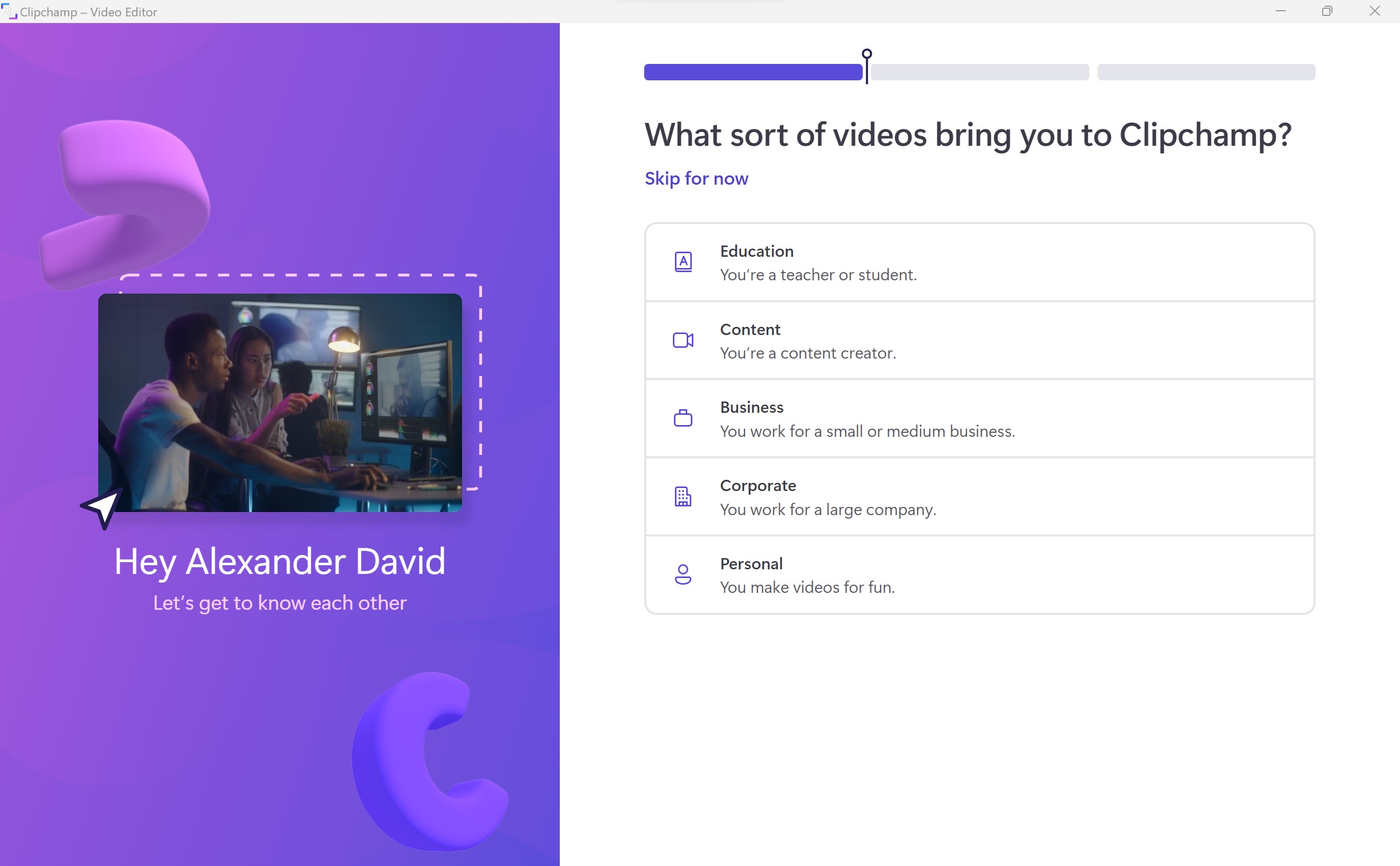Click "You work for a small or medium business."
Image resolution: width=1400 pixels, height=866 pixels.
867,432
